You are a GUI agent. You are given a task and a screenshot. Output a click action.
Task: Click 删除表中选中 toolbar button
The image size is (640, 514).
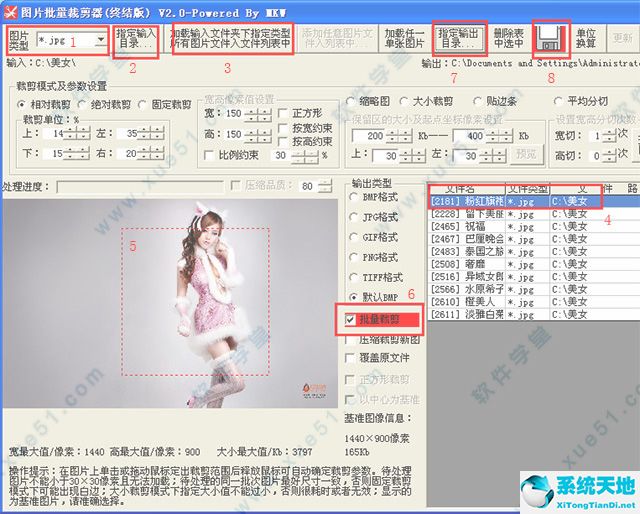[509, 40]
